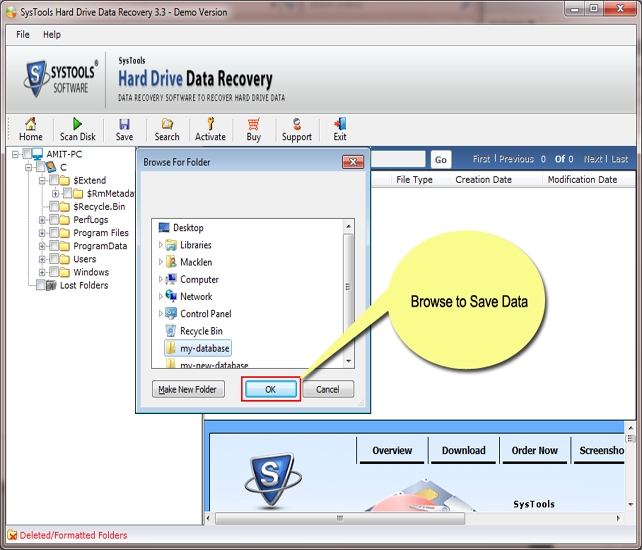Image resolution: width=642 pixels, height=550 pixels.
Task: Select Libraries folder icon in dialog
Action: [x=171, y=245]
